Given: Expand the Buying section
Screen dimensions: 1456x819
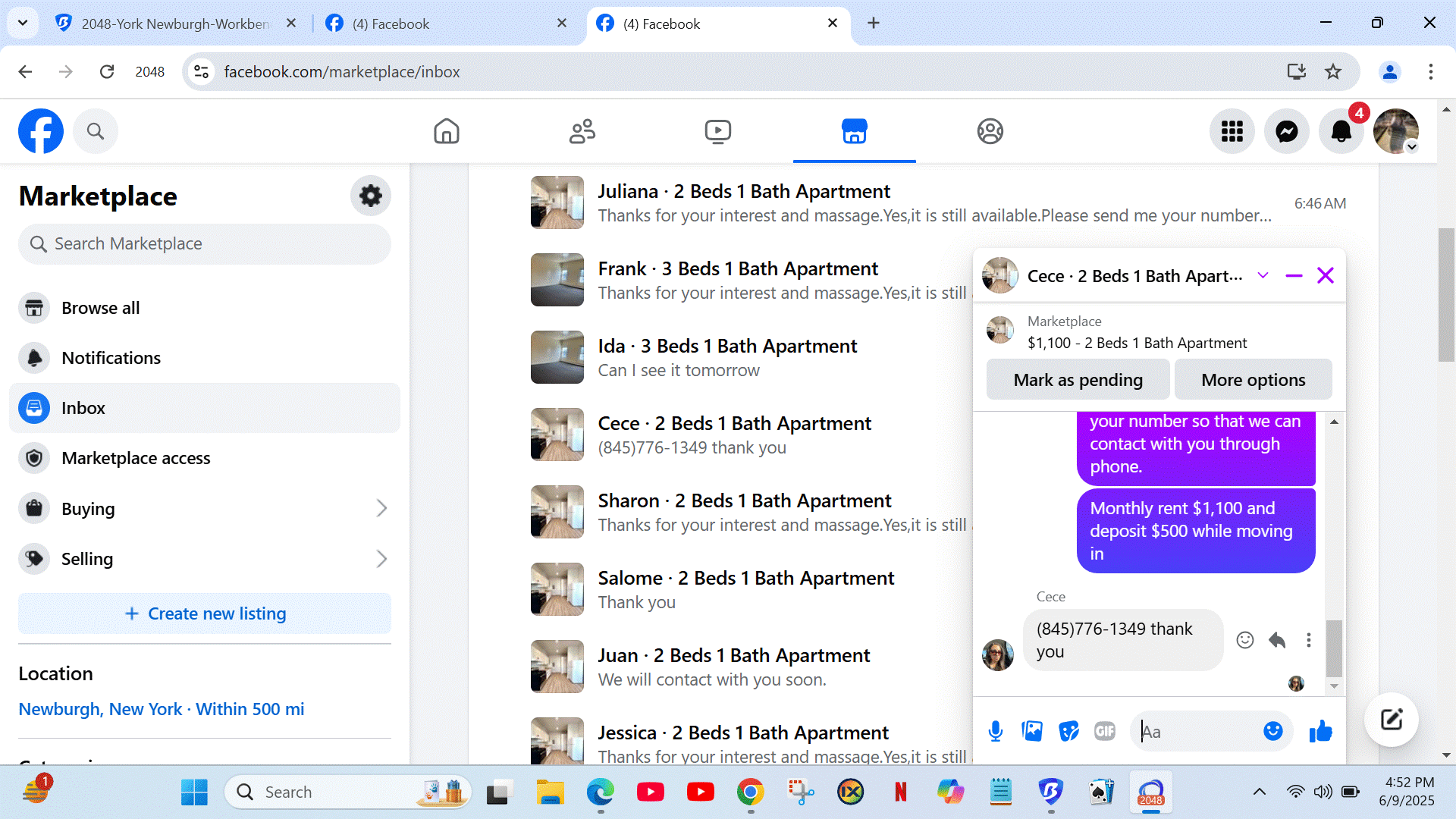Looking at the screenshot, I should pyautogui.click(x=381, y=509).
